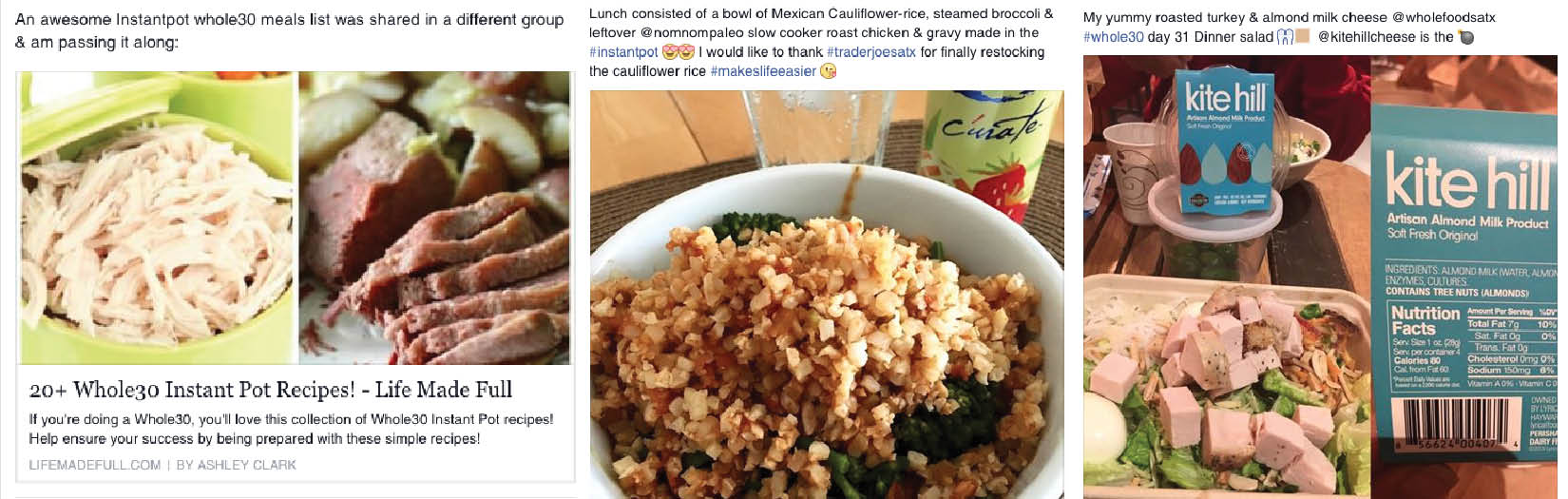Click the @kitehillcheese mention
The width and height of the screenshot is (1568, 499).
click(1367, 37)
